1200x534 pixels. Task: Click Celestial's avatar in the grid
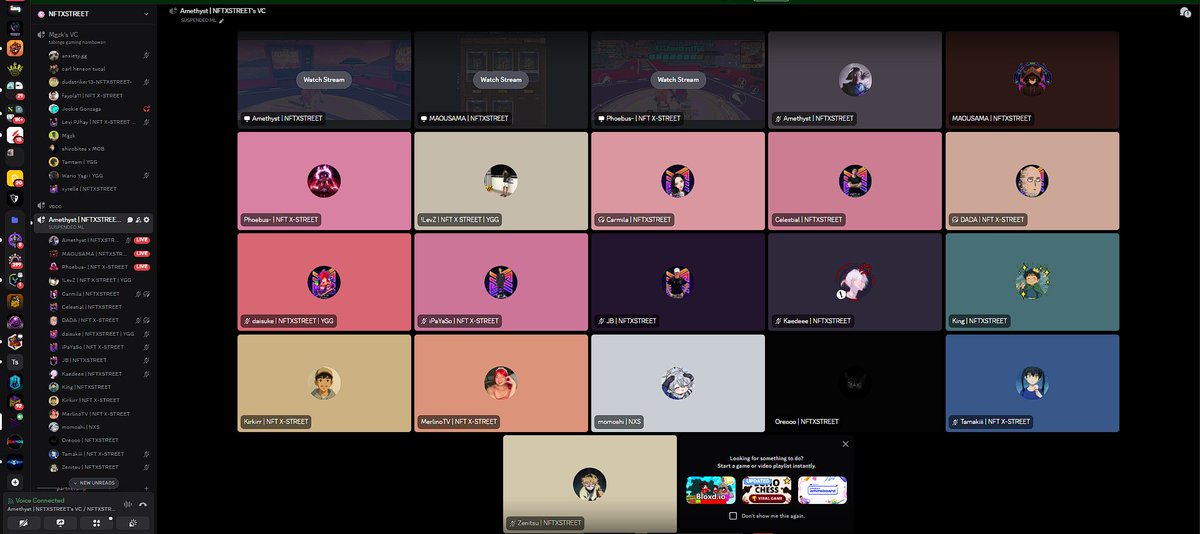point(855,180)
